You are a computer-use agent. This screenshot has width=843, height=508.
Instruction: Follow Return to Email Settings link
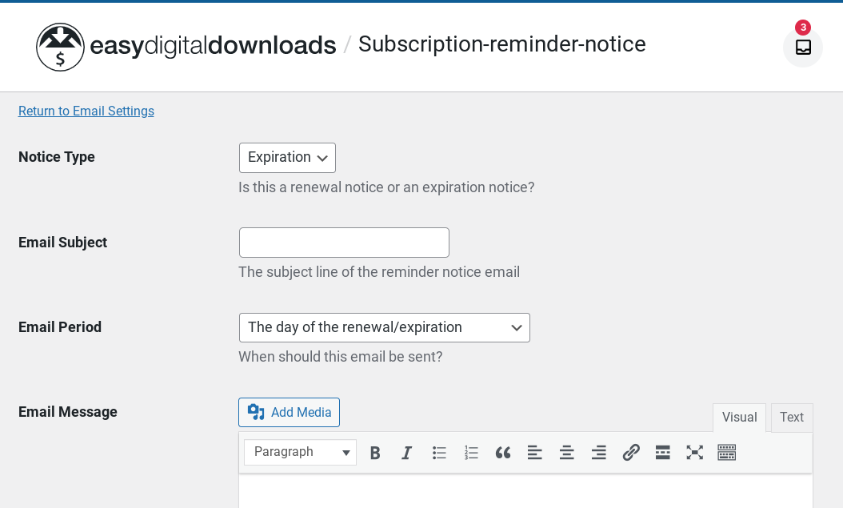click(86, 111)
